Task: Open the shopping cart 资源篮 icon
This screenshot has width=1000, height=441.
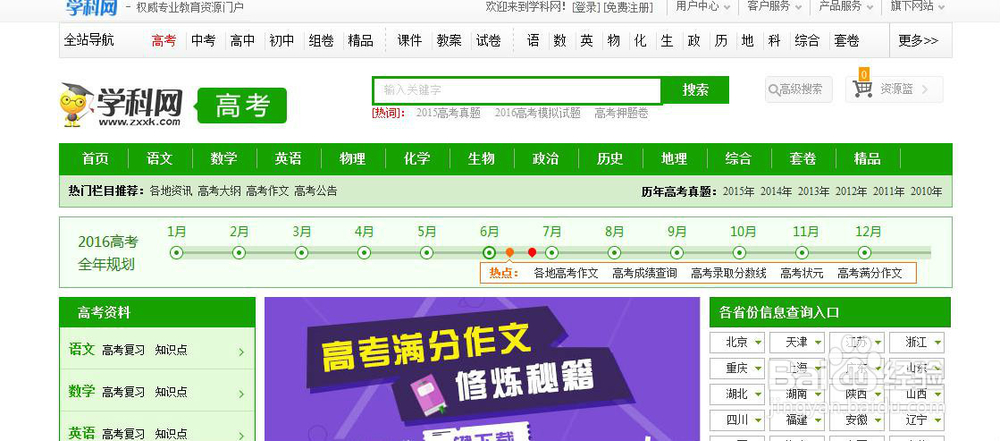Action: click(863, 88)
